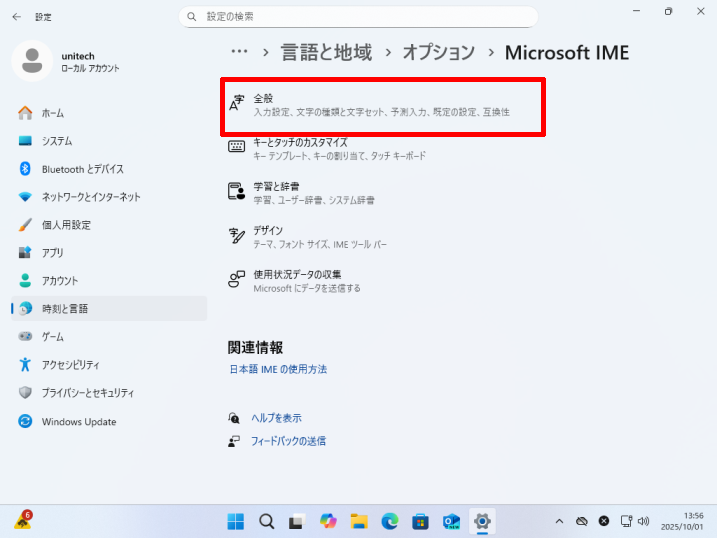The image size is (717, 538).
Task: Click the ヘルプを表示 link
Action: [277, 418]
